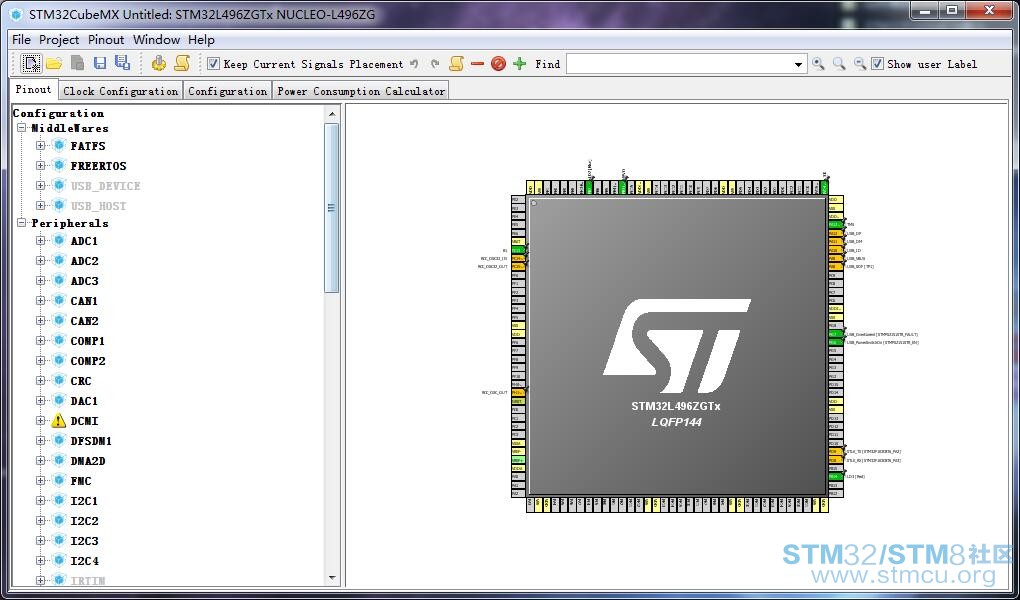This screenshot has height=600, width=1020.
Task: Select COMP1 in the peripherals tree
Action: pyautogui.click(x=88, y=341)
